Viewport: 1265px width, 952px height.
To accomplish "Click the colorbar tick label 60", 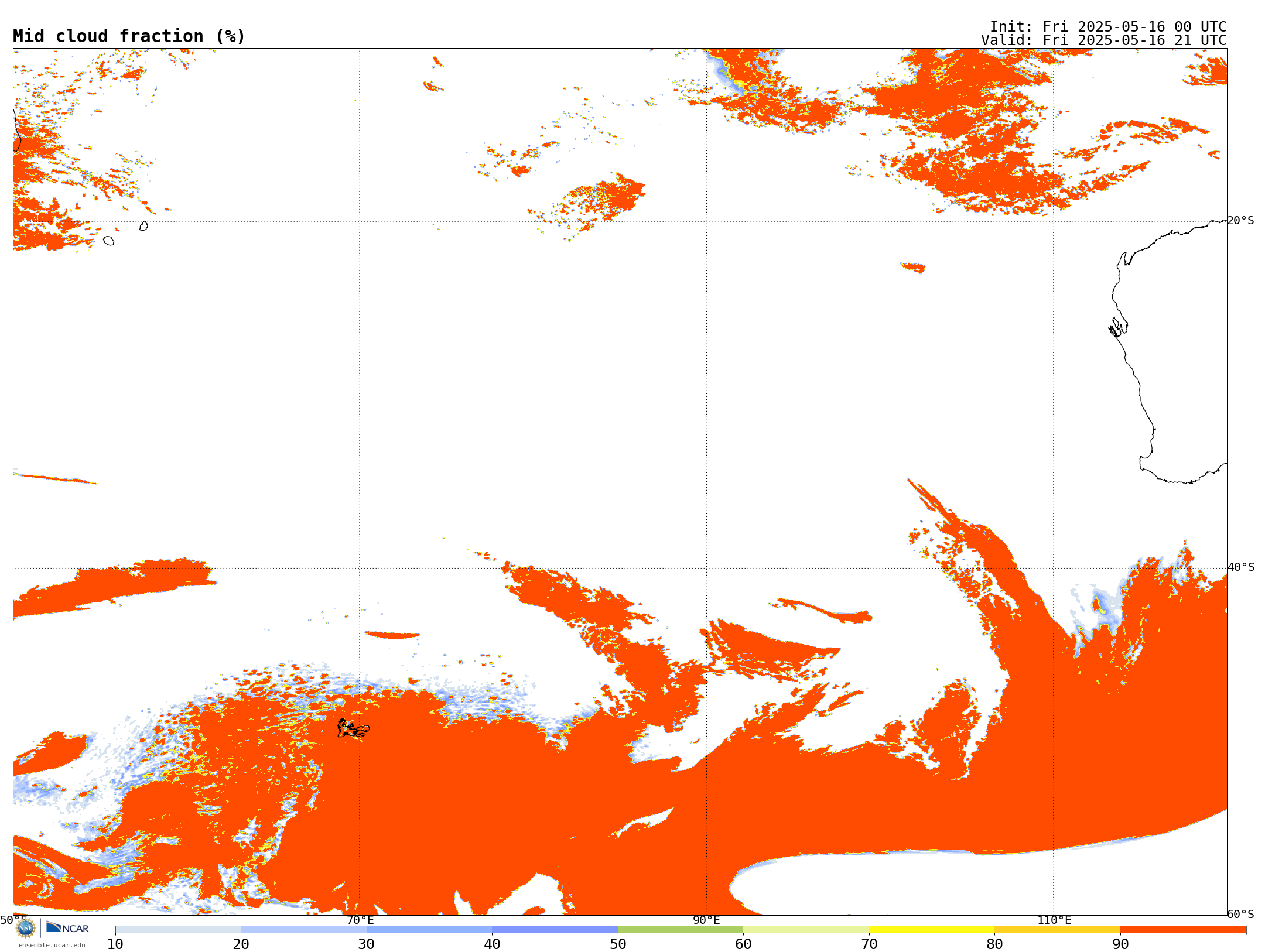I will click(743, 944).
